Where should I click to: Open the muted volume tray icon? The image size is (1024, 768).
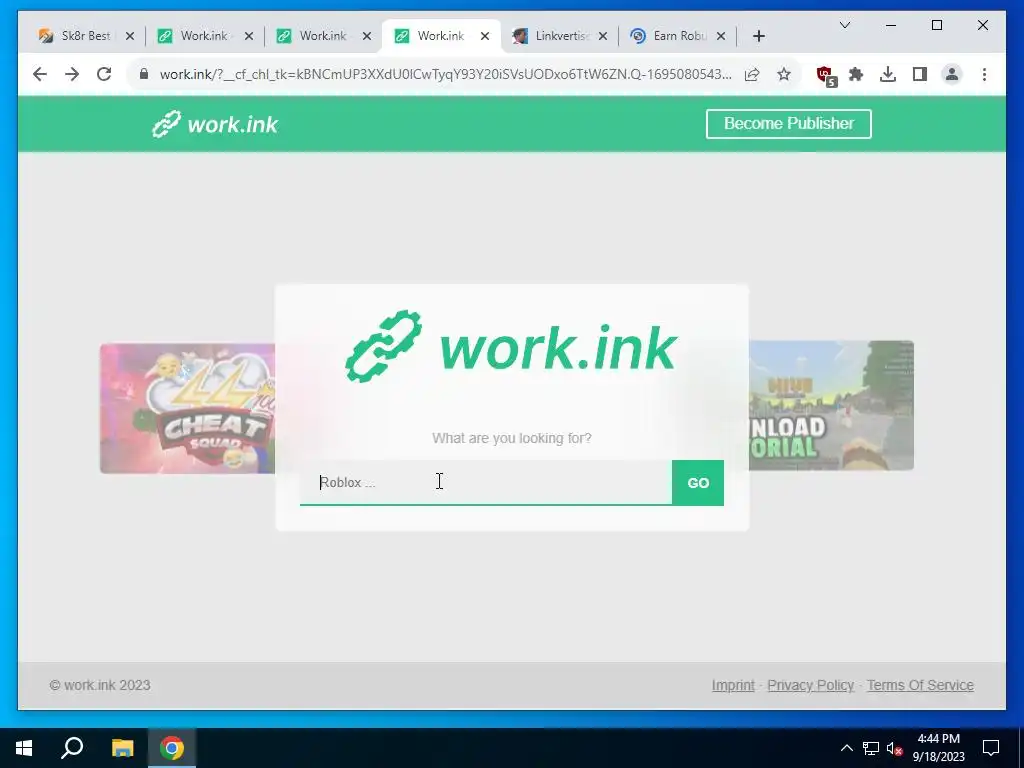point(894,748)
